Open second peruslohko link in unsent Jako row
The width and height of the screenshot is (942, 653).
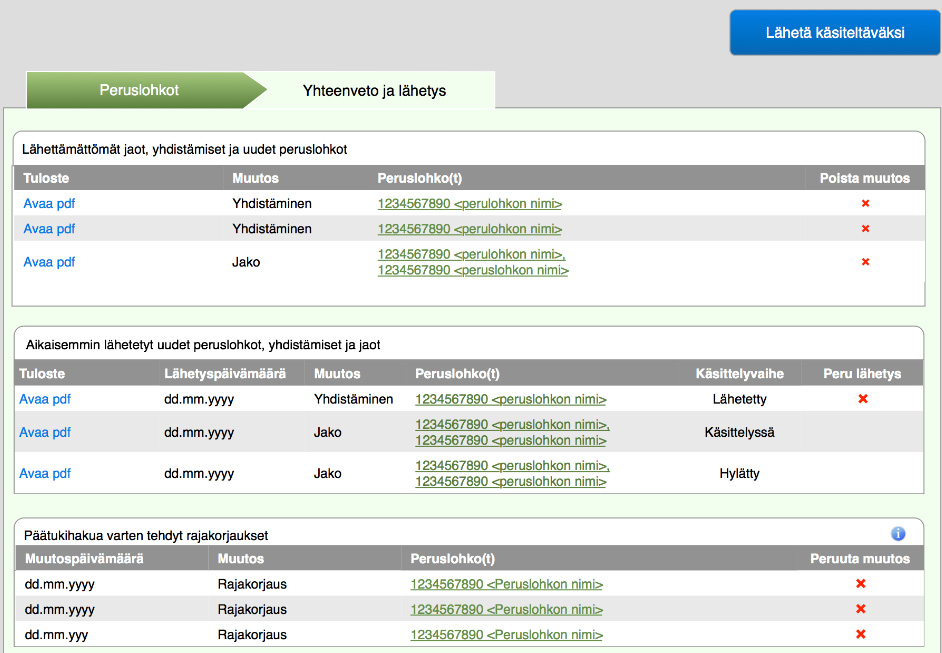pos(473,270)
